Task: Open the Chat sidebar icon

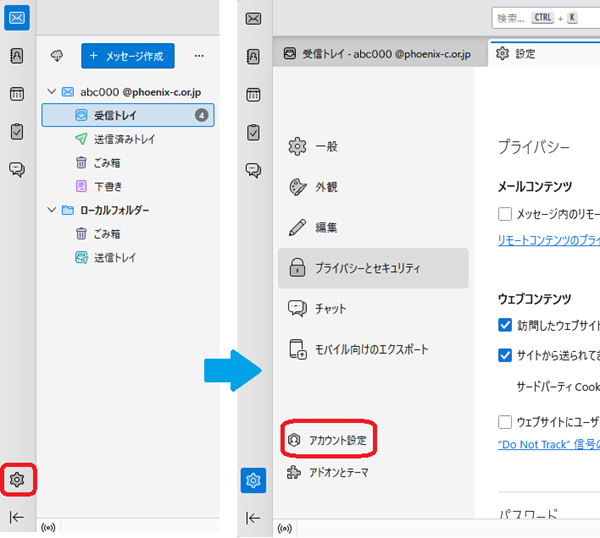Action: click(17, 170)
